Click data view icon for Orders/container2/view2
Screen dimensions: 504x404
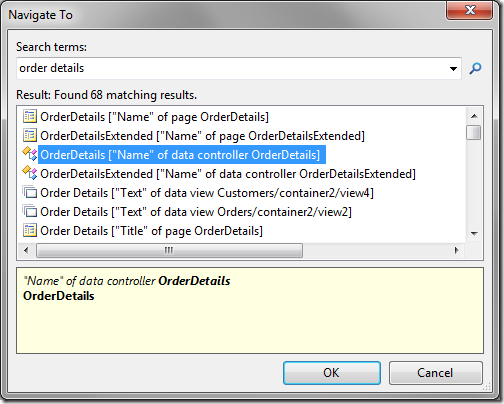(x=29, y=211)
